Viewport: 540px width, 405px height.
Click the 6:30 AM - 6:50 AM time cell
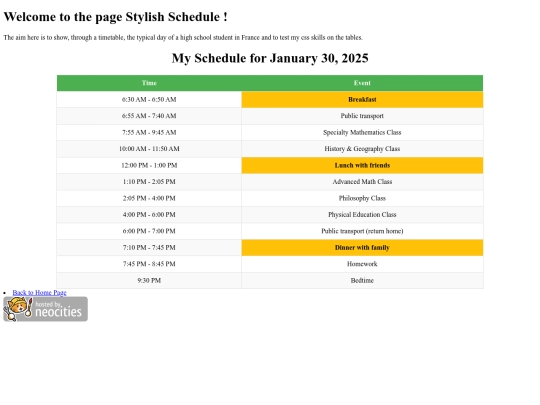coord(149,100)
